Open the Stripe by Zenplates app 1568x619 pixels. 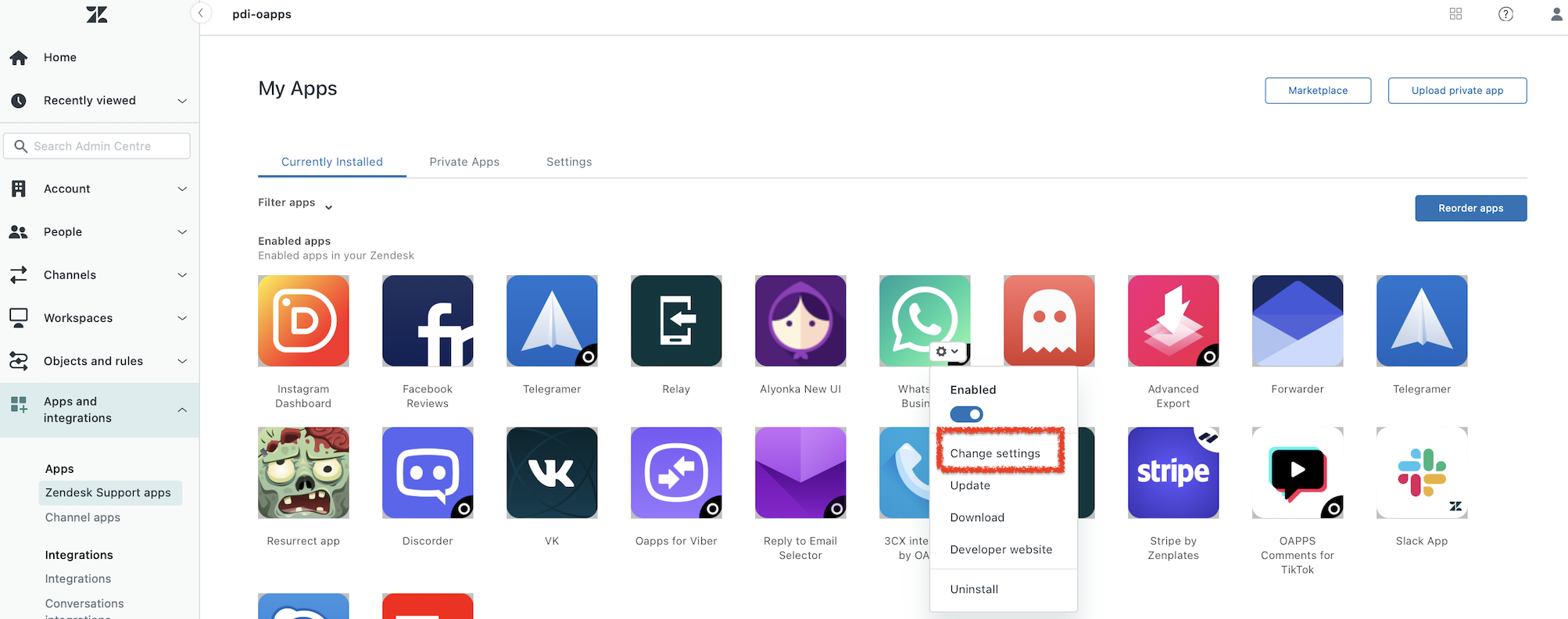pos(1173,472)
